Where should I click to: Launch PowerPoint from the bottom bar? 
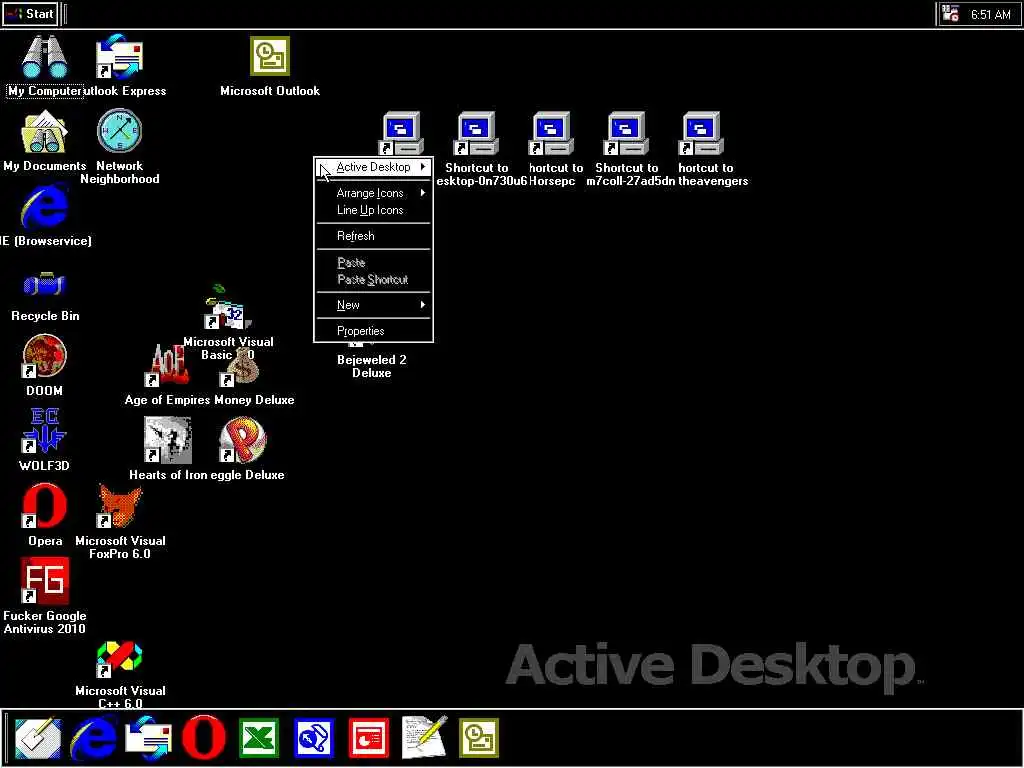click(x=369, y=738)
